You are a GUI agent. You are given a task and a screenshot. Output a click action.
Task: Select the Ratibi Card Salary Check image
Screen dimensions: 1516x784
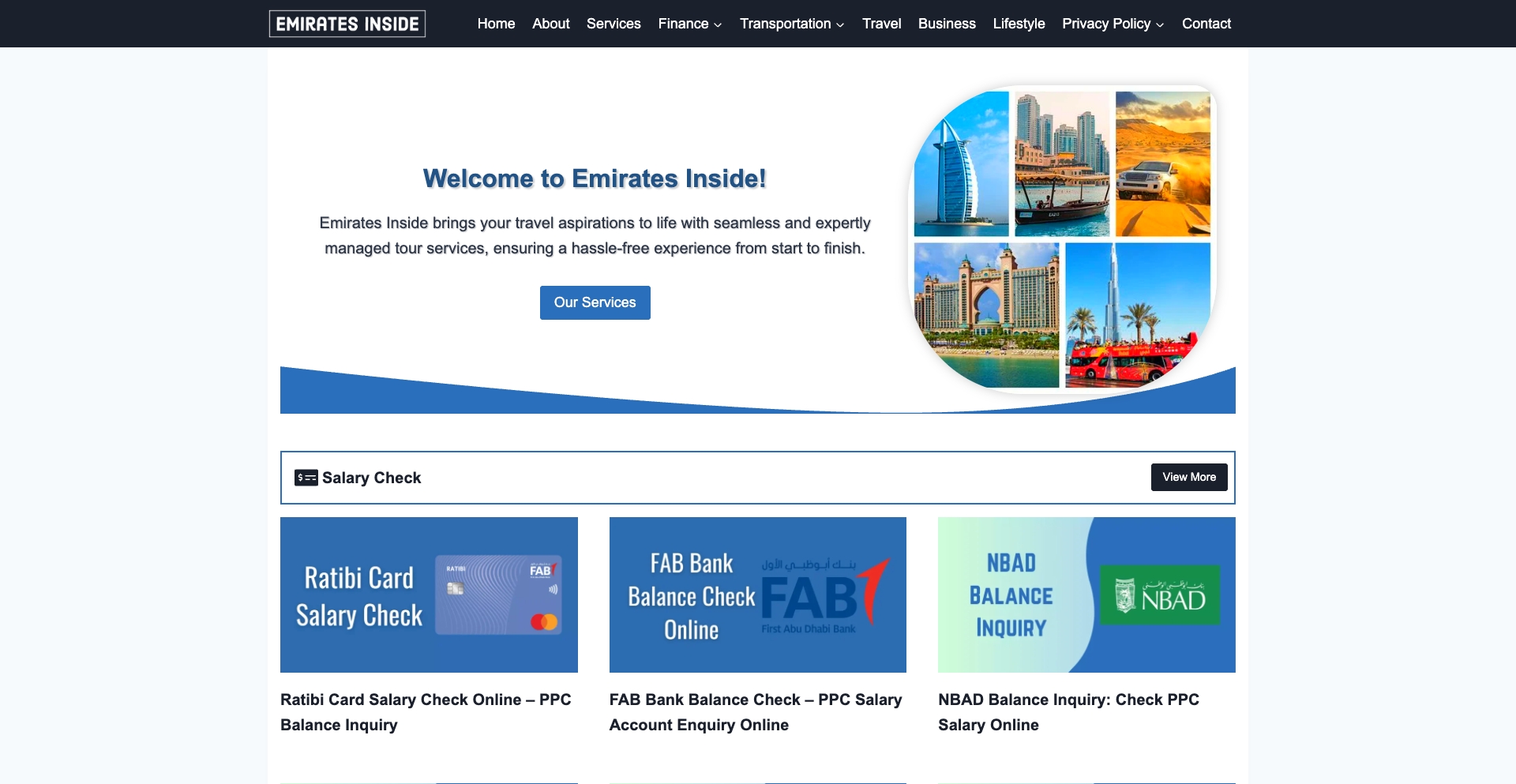[x=429, y=595]
